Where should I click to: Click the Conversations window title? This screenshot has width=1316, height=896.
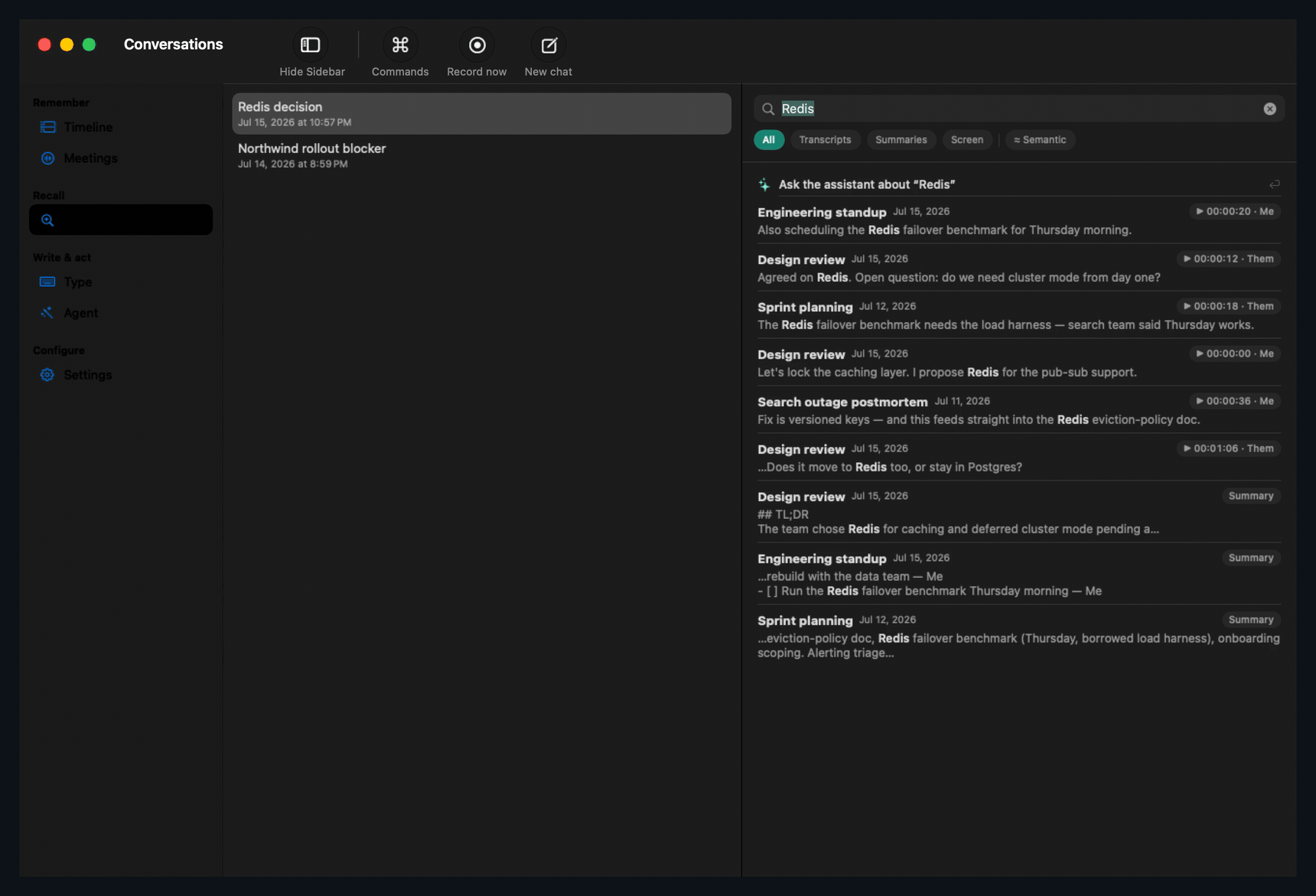point(174,44)
